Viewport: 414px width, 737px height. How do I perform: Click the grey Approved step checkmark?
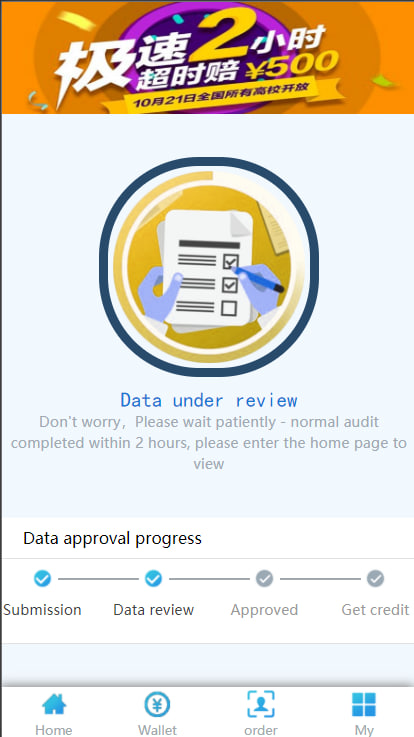pos(264,579)
